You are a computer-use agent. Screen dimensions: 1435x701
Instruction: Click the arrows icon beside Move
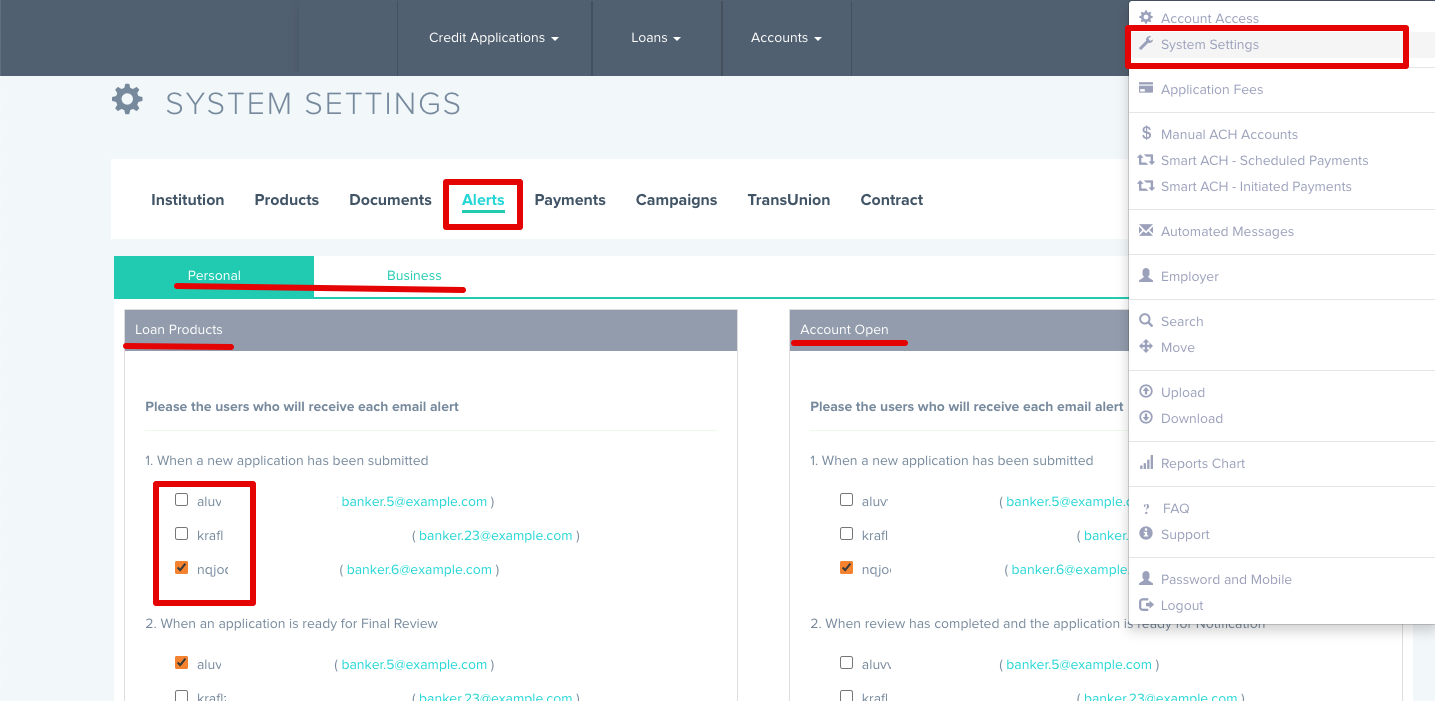coord(1146,346)
